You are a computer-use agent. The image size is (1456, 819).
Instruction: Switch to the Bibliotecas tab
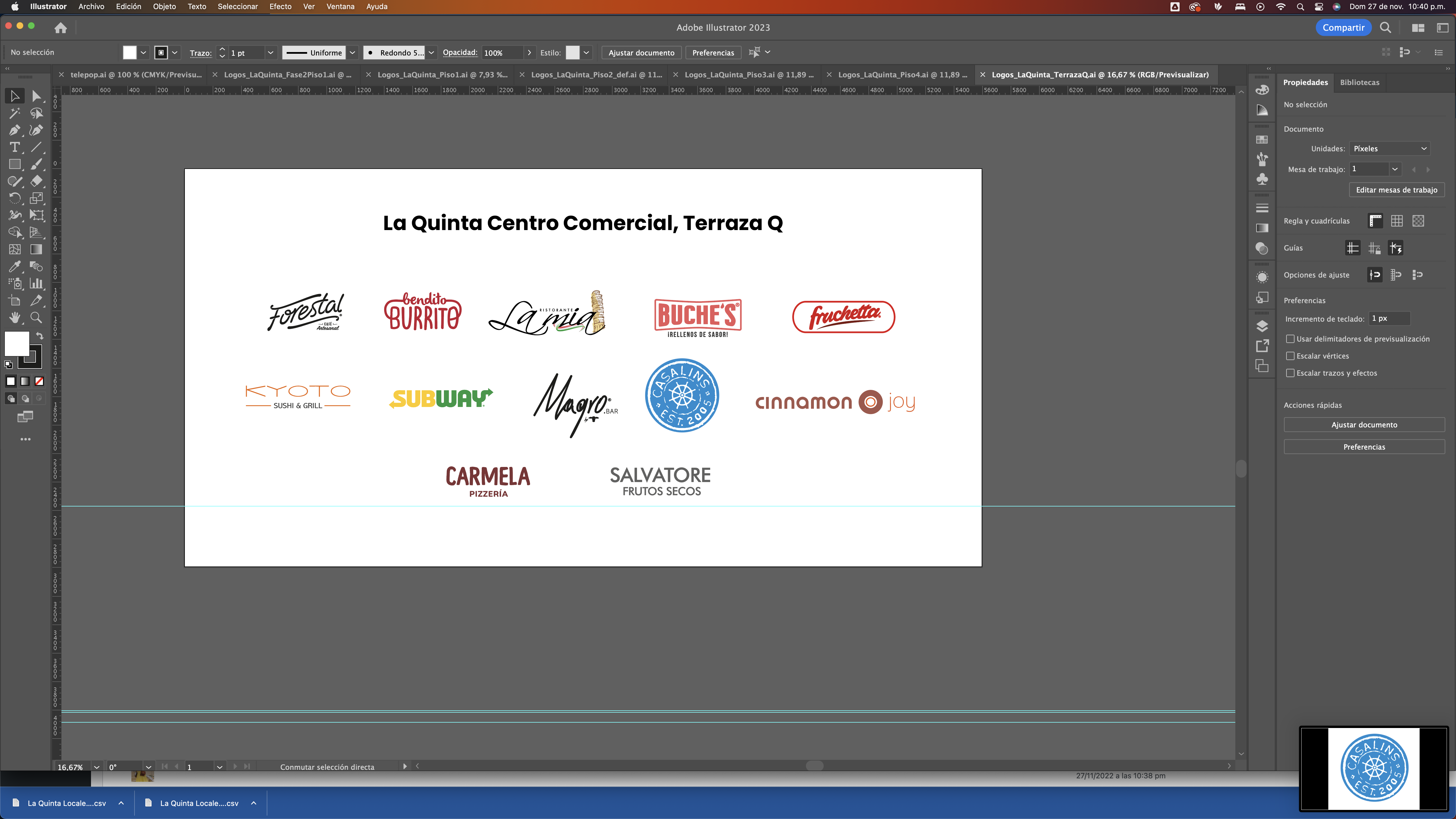coord(1359,82)
